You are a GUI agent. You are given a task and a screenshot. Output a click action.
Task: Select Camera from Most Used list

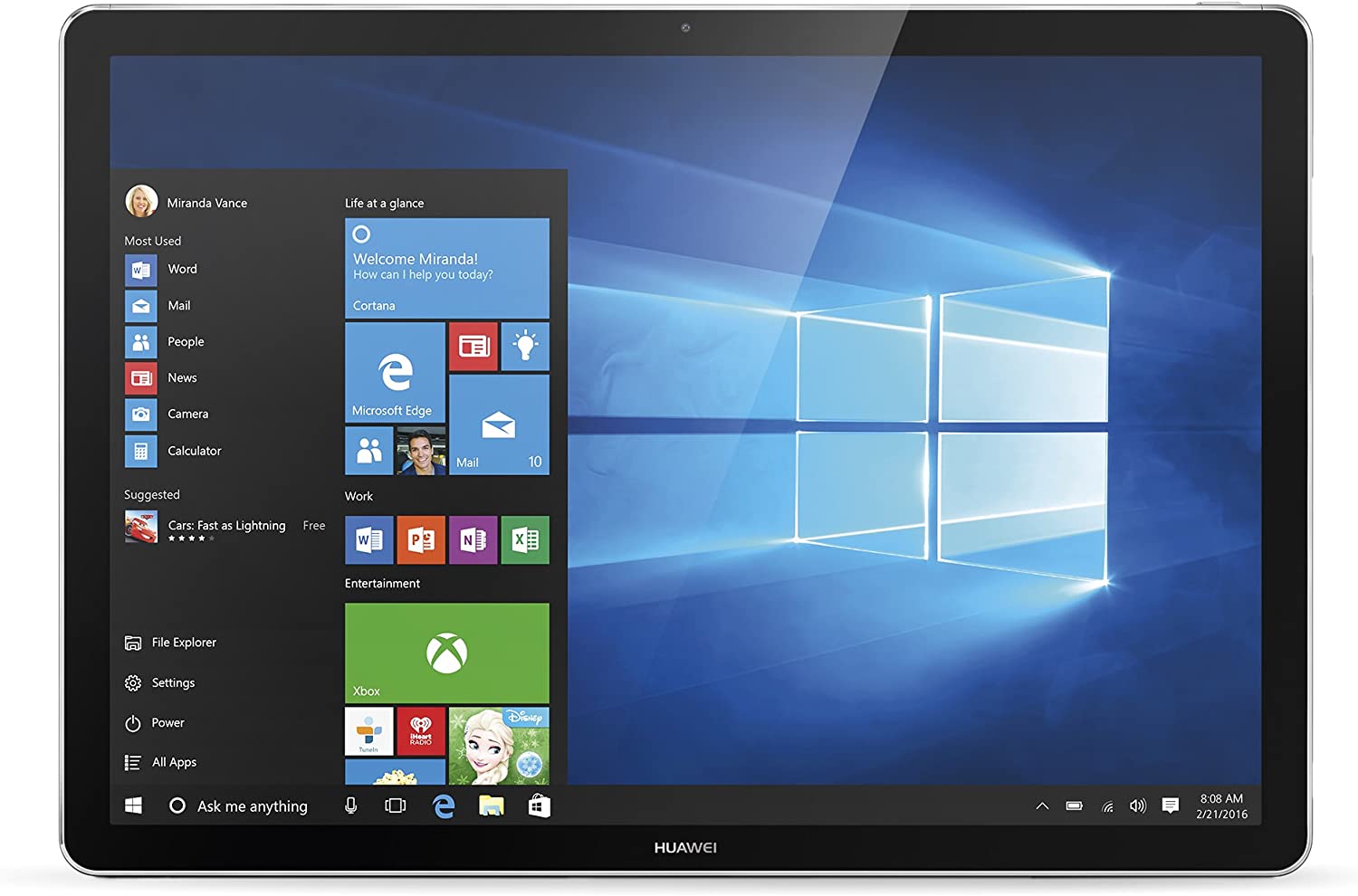[x=186, y=415]
